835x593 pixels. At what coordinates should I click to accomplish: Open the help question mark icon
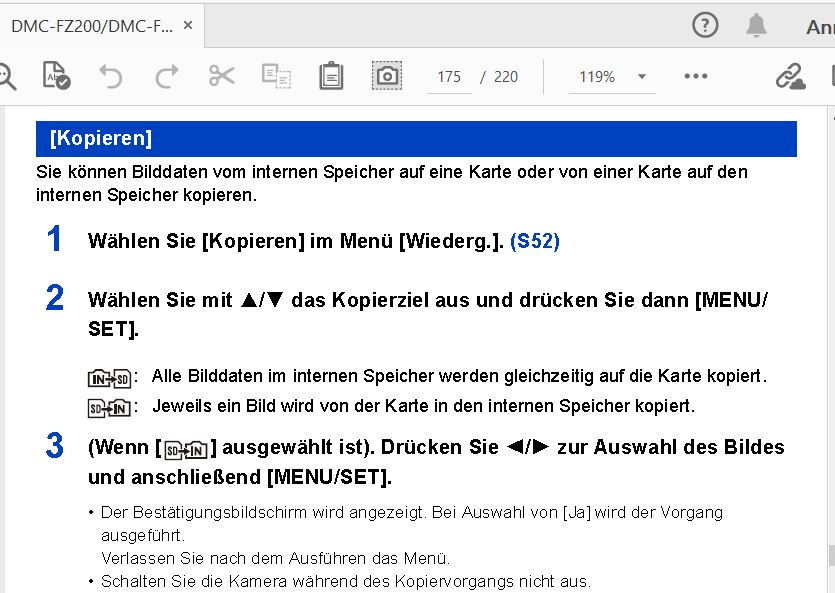705,26
